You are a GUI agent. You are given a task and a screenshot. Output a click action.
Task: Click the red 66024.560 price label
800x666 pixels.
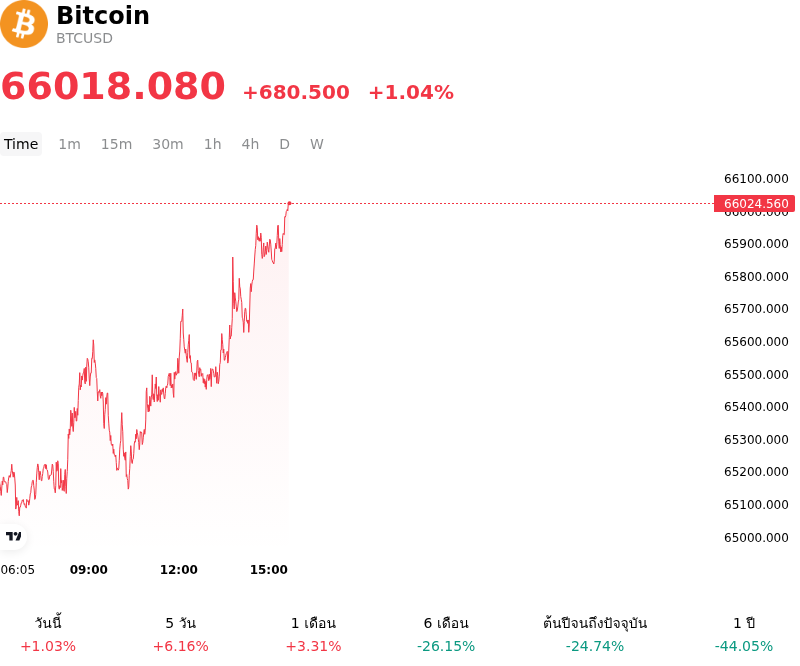point(755,204)
